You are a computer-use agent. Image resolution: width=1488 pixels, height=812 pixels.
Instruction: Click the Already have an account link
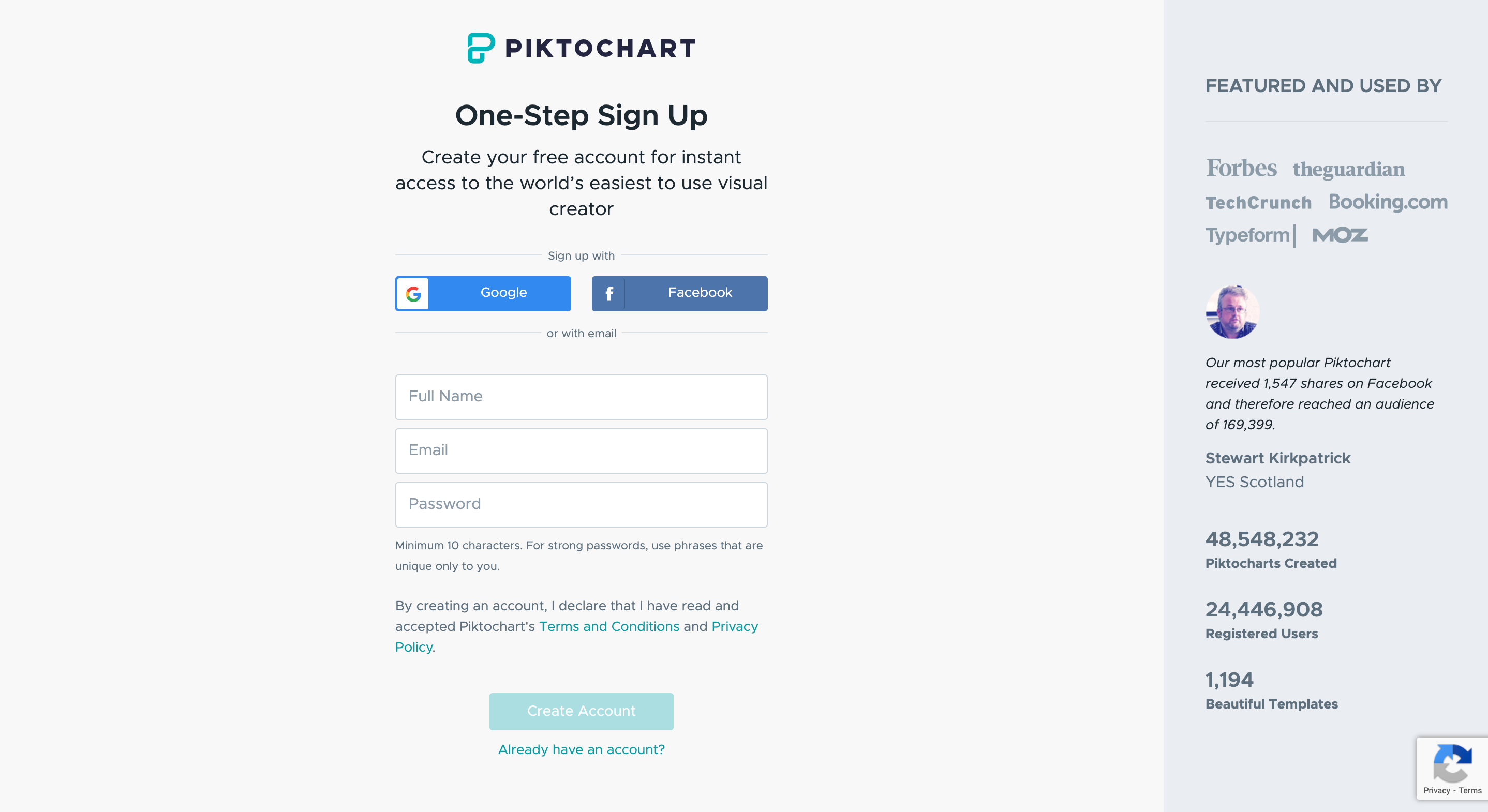point(581,750)
